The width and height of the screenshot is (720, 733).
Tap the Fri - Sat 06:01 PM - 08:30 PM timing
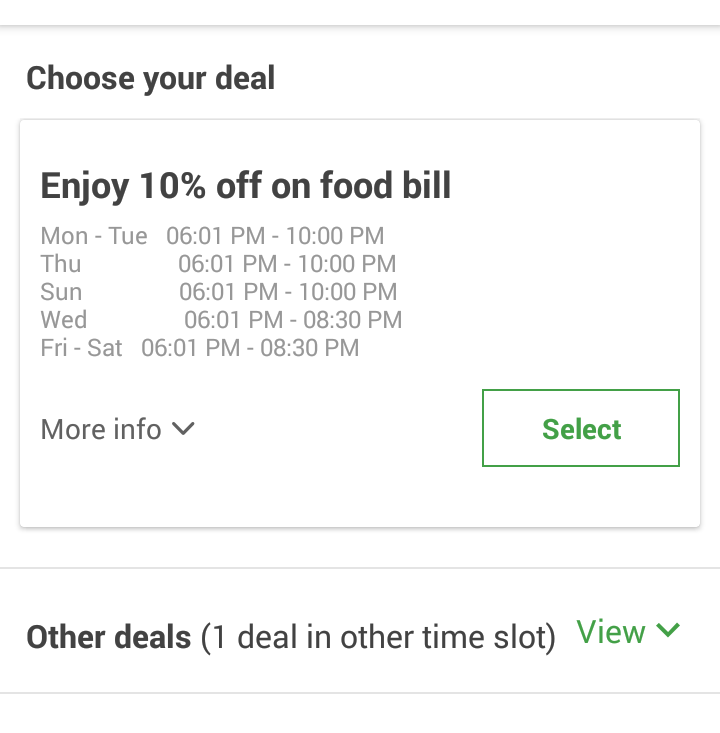pos(250,348)
